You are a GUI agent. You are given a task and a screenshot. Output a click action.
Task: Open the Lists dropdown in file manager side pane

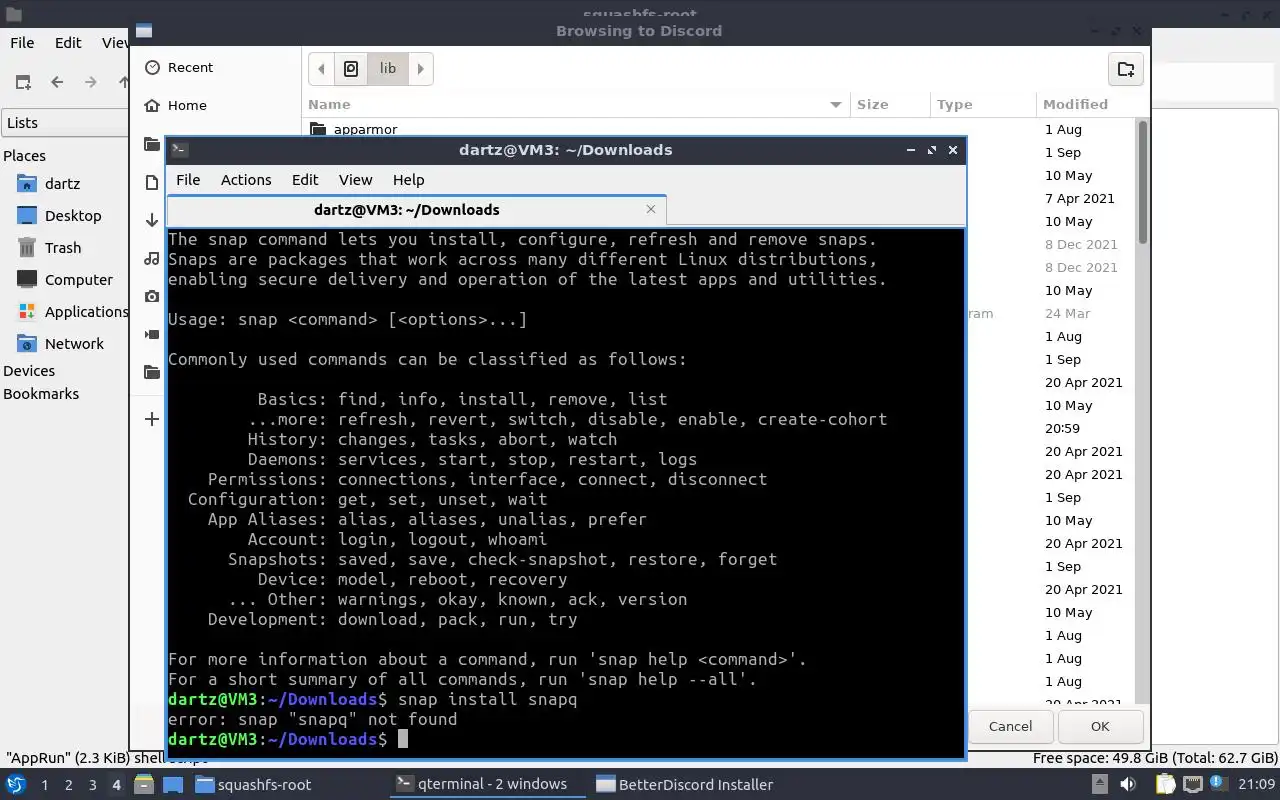(64, 123)
